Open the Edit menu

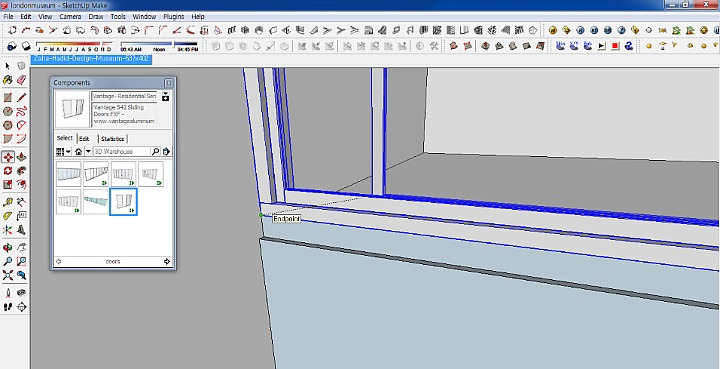coord(26,17)
